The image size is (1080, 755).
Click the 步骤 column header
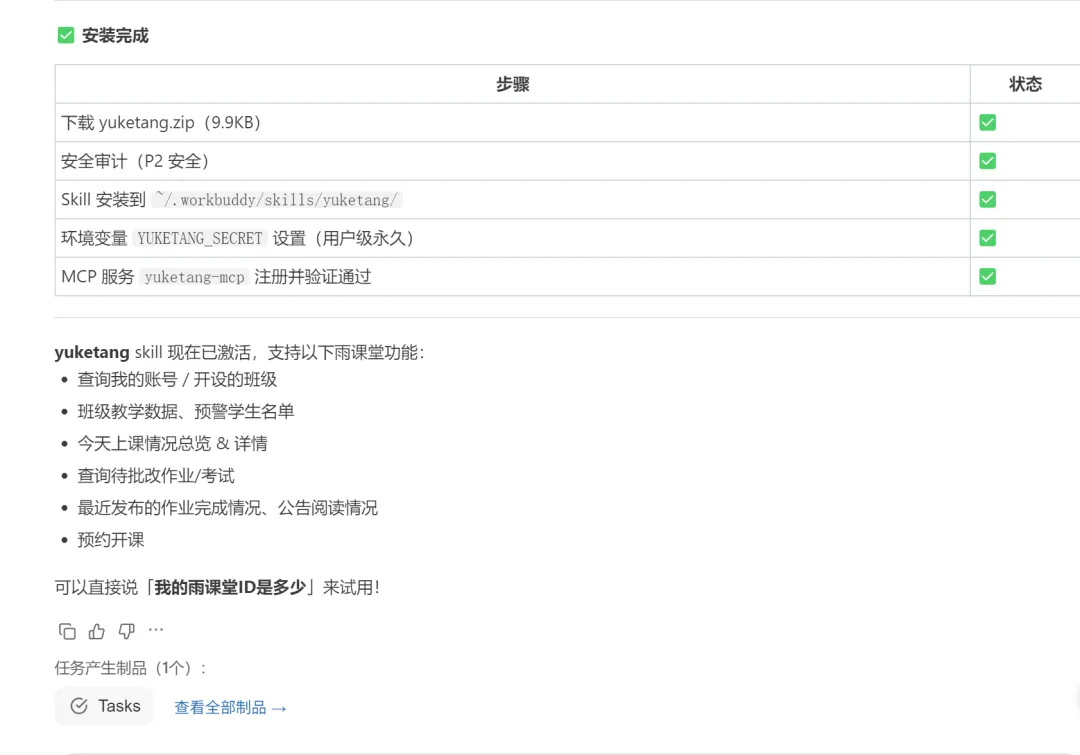pos(512,84)
